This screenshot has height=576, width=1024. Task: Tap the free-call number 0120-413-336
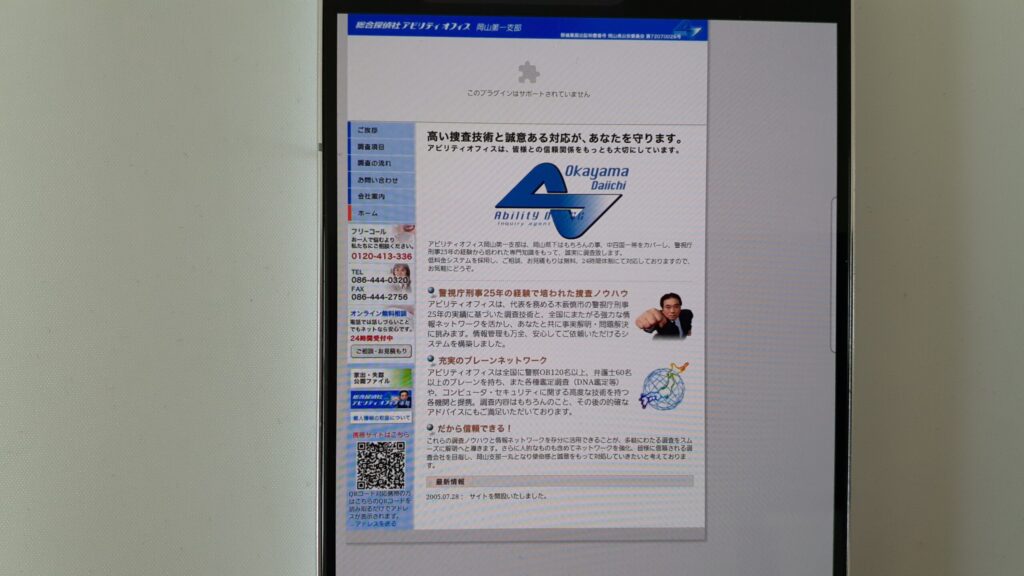click(x=381, y=257)
